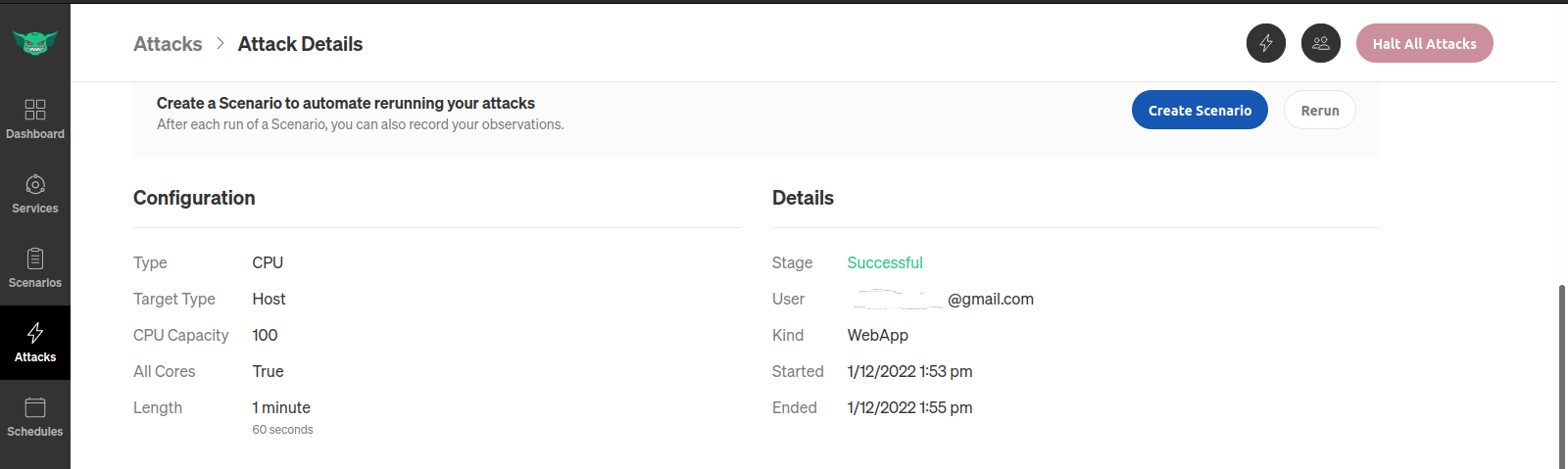The height and width of the screenshot is (469, 1568).
Task: Open the Dashboard from the sidebar
Action: click(x=35, y=119)
